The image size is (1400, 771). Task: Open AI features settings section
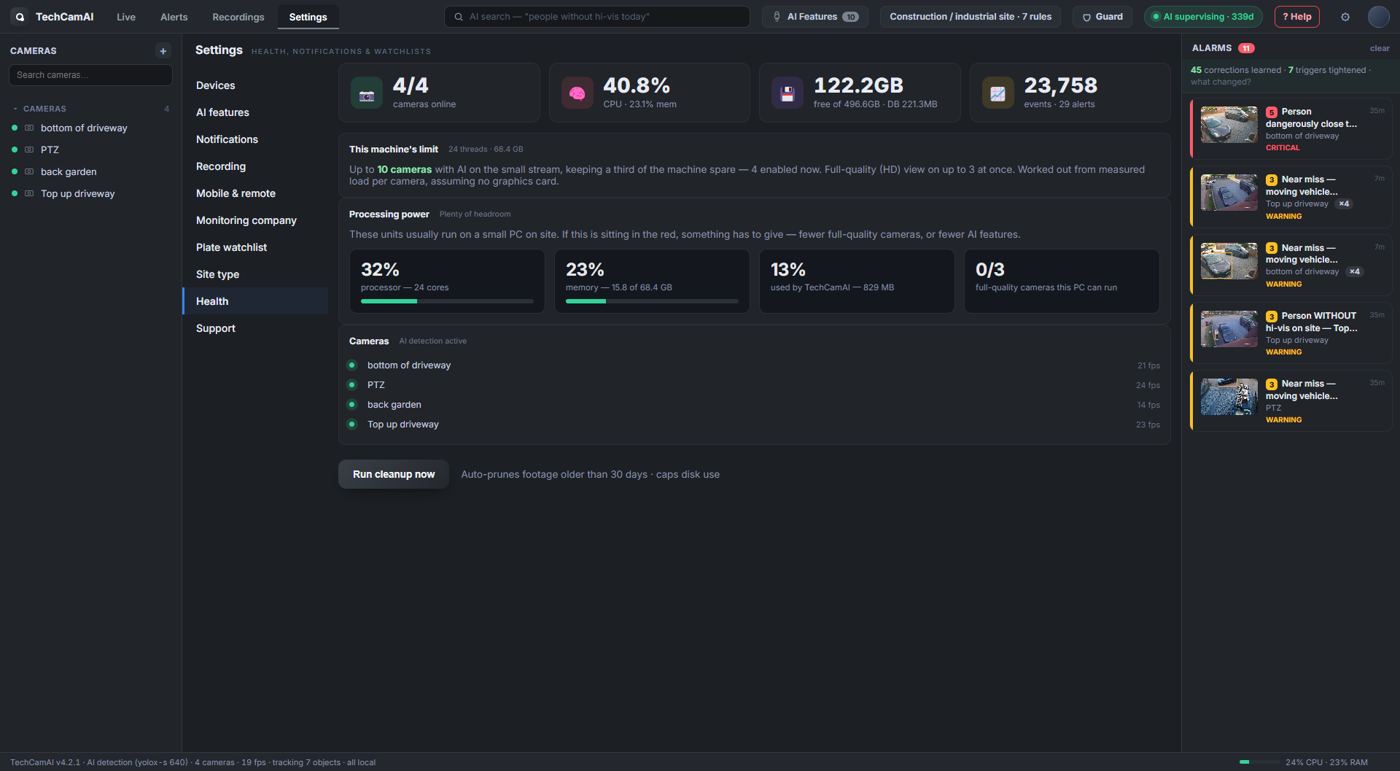click(x=255, y=113)
